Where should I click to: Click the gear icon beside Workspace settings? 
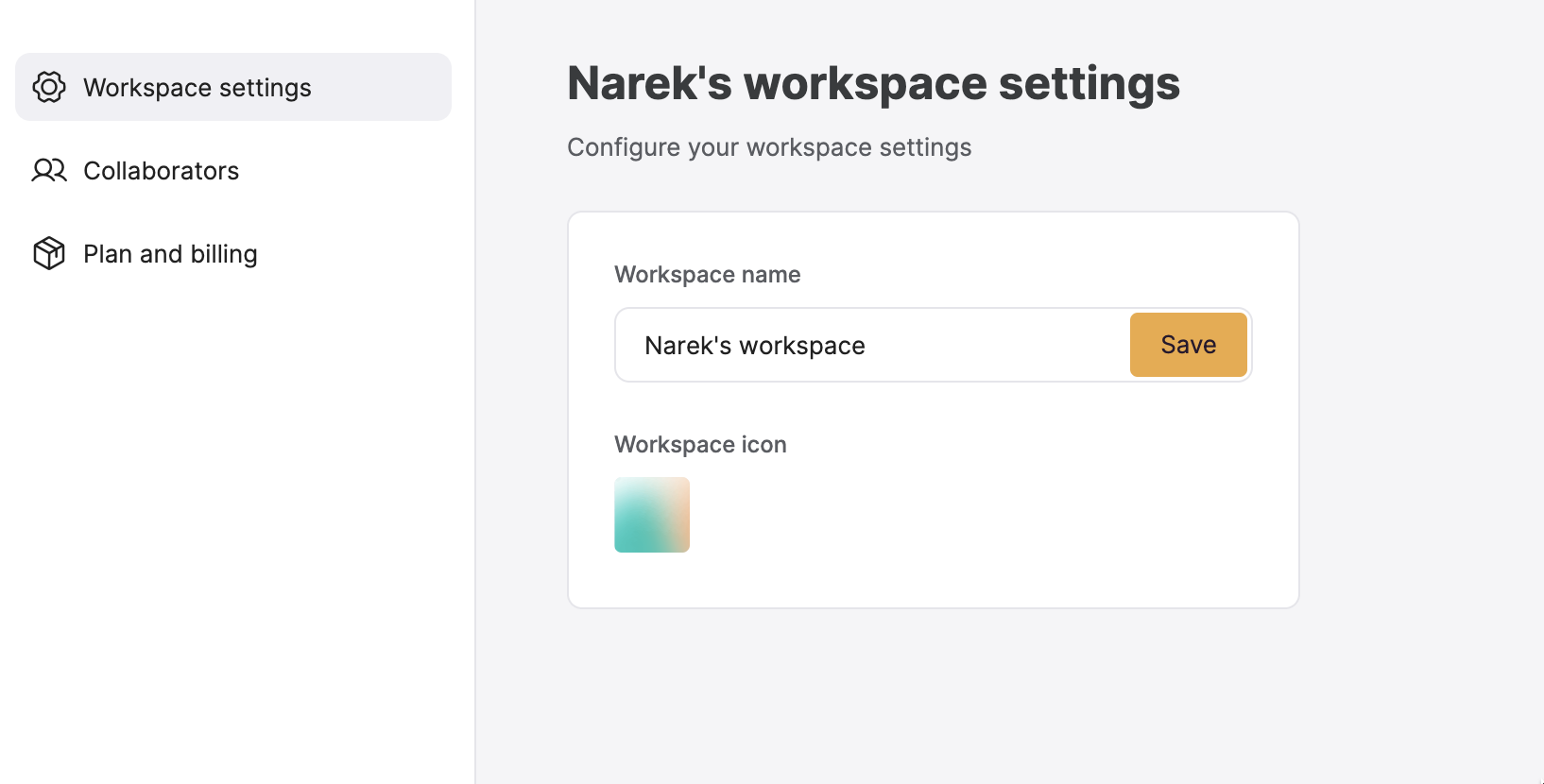click(x=49, y=87)
